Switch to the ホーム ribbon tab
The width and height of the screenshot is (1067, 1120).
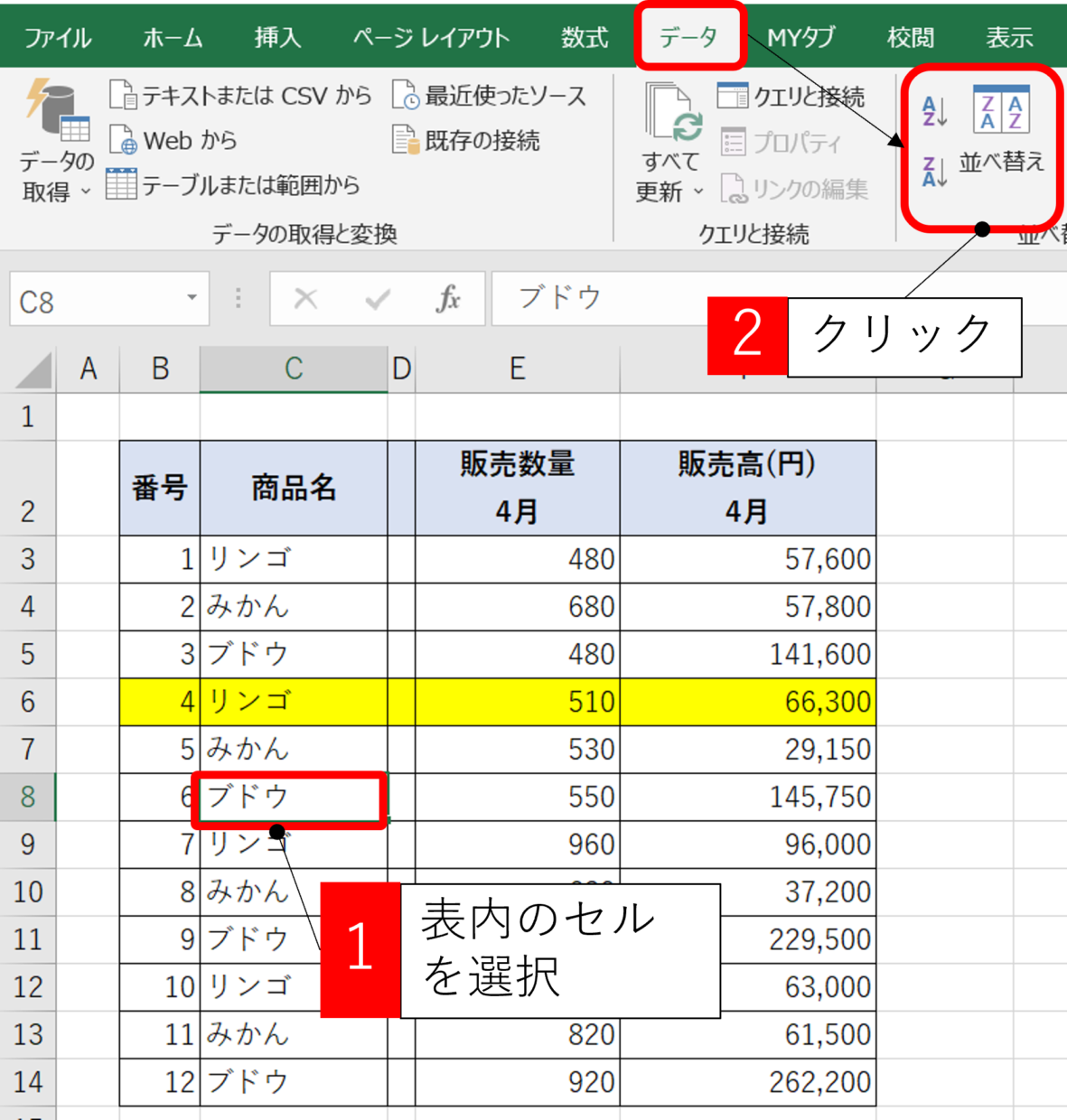tap(173, 38)
